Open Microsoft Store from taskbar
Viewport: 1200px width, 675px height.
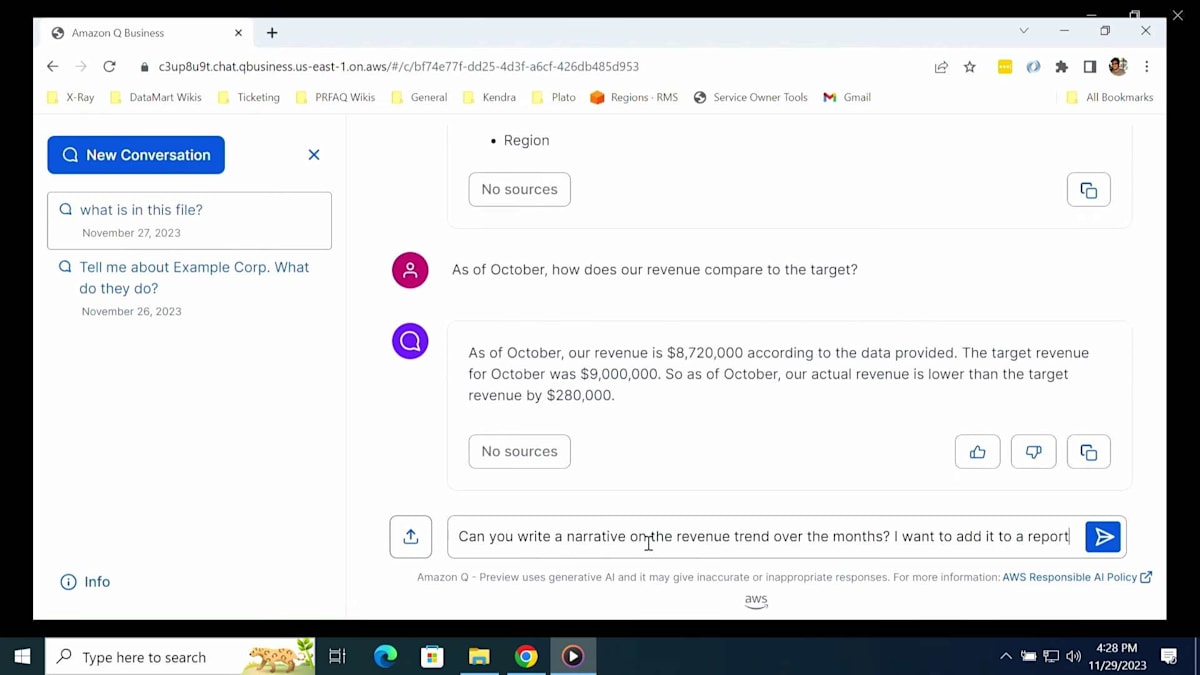[432, 657]
